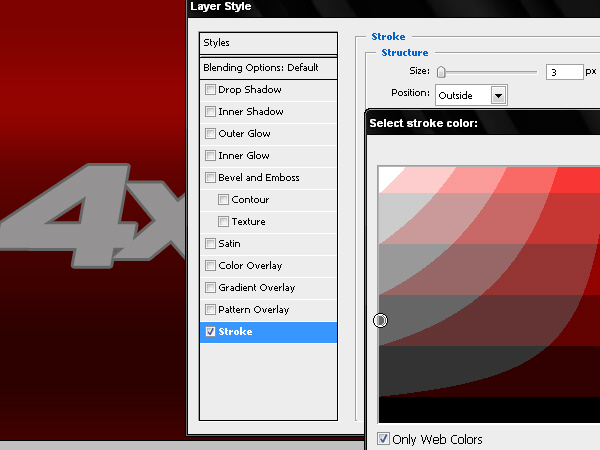Click the Structure section heading
Image resolution: width=600 pixels, height=450 pixels.
pos(405,52)
